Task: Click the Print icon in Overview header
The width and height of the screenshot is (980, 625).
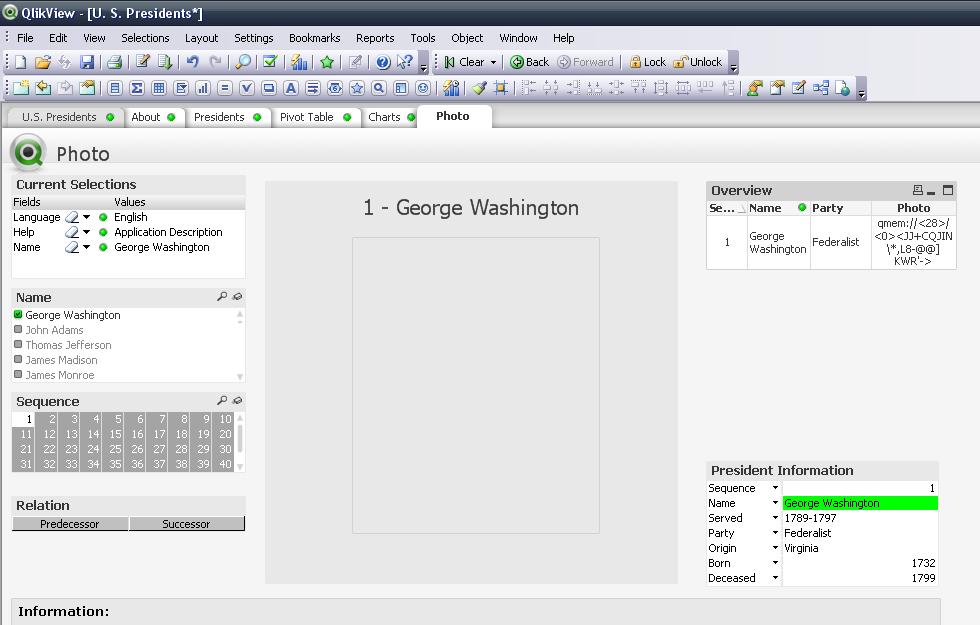Action: coord(918,190)
